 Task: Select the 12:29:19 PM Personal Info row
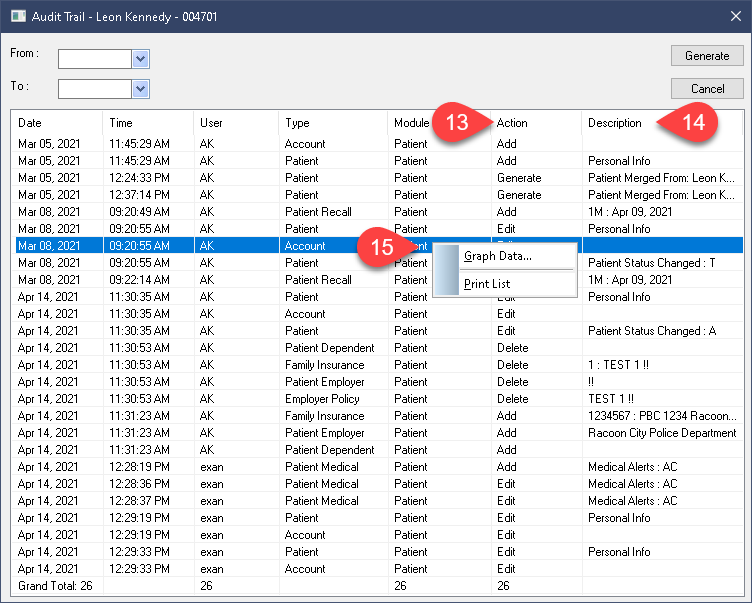point(378,518)
